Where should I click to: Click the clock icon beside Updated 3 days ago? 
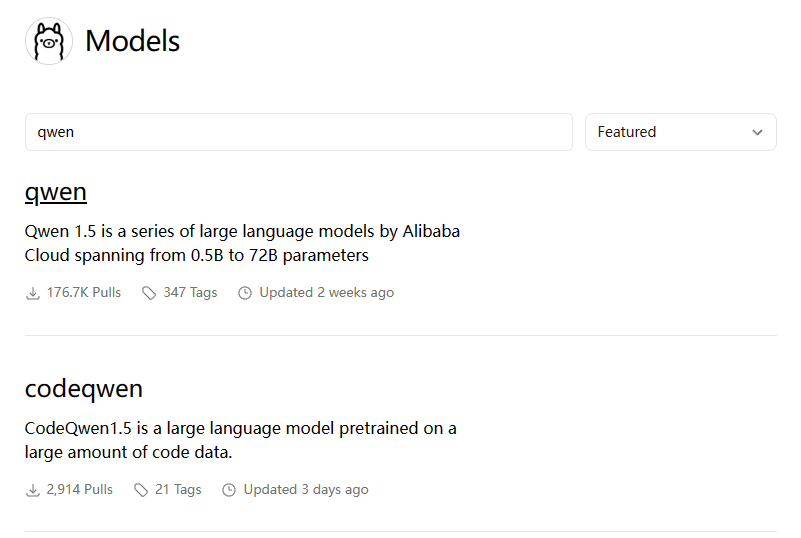coord(229,490)
